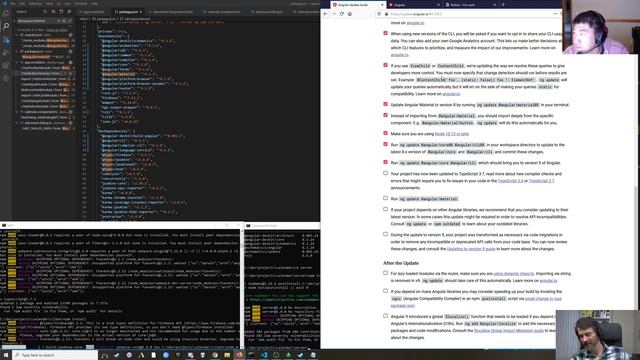Open File Explorer folder icon in taskbar
Screen dimensions: 640x360
click(x=227, y=355)
